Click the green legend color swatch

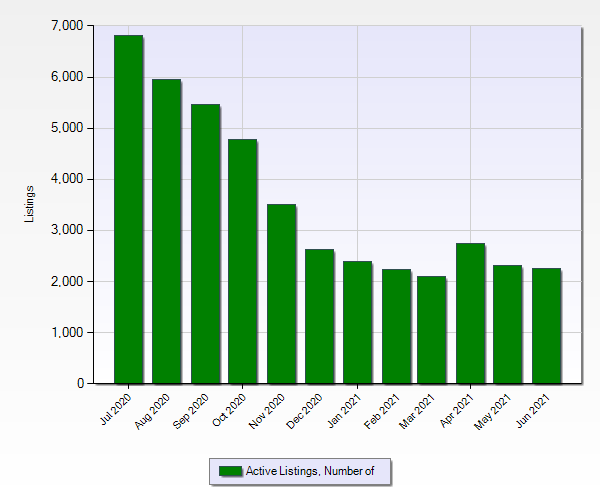(x=230, y=471)
